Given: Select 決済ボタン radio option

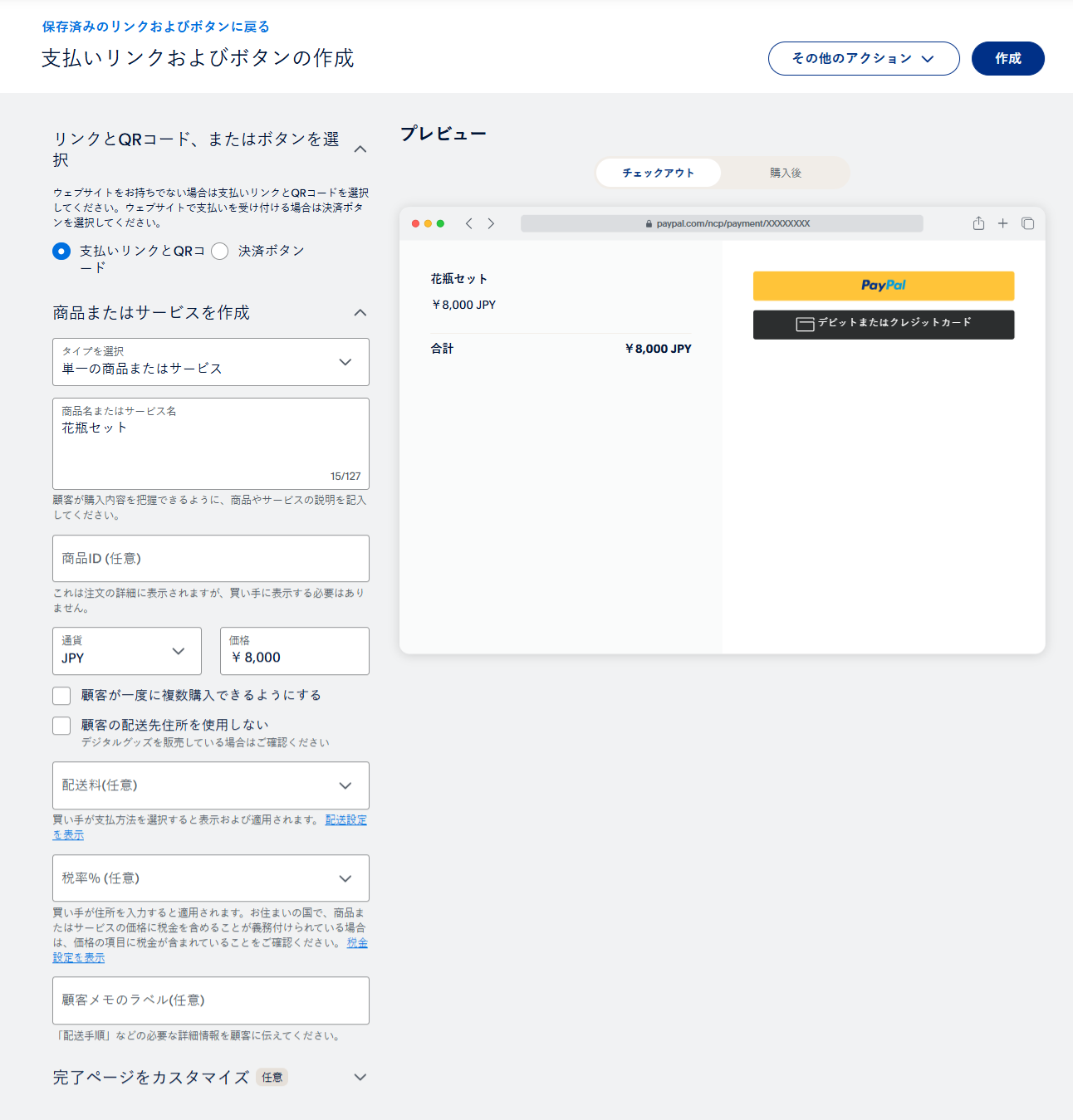Looking at the screenshot, I should 220,251.
